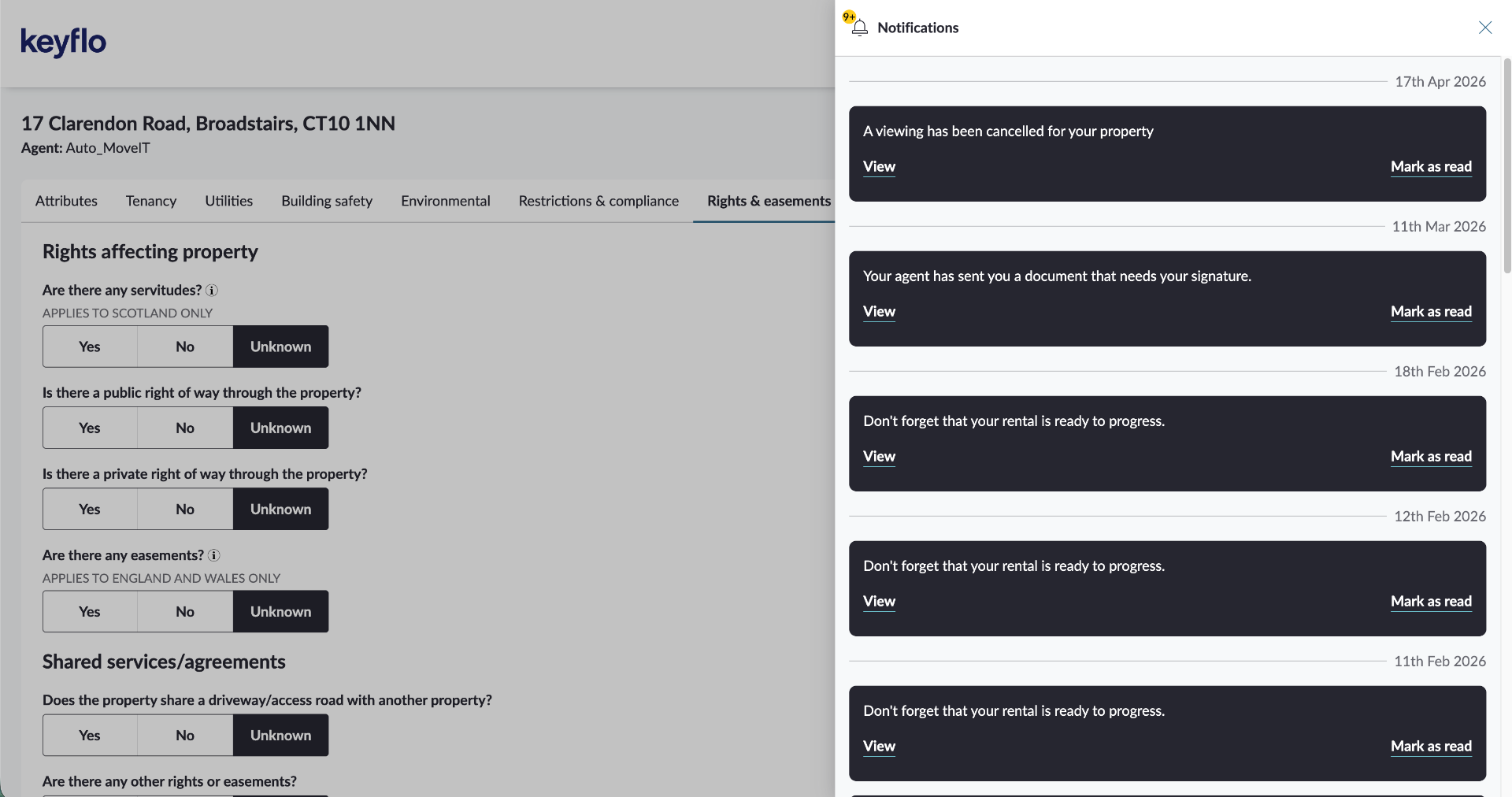
Task: Click the 'Shared services/agreements' heading
Action: [x=164, y=662]
